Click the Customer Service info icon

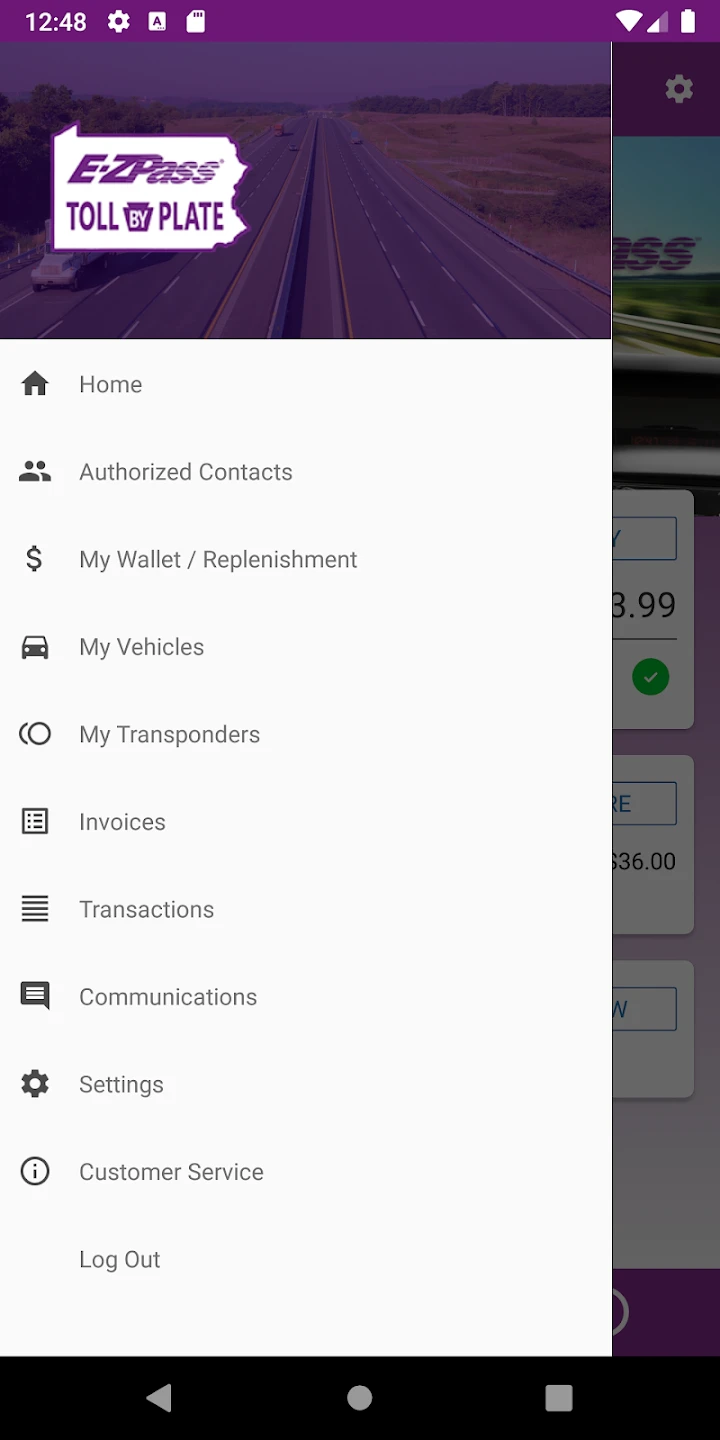[35, 1171]
